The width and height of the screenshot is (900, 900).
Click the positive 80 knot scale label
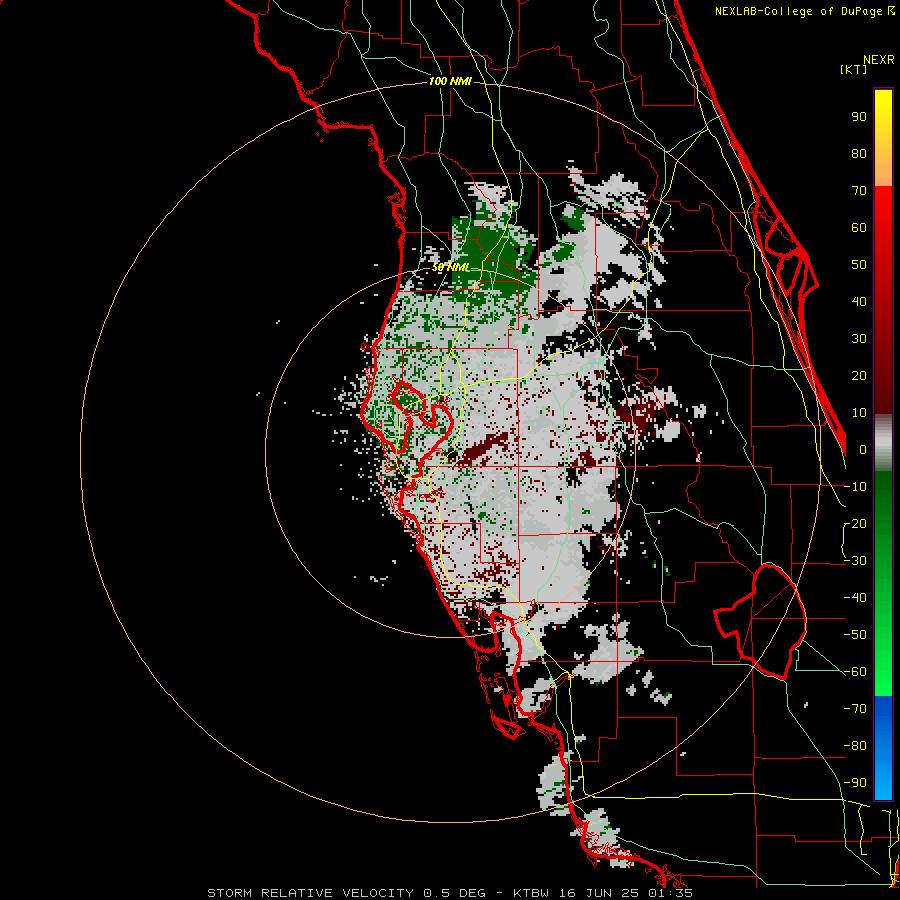click(x=859, y=154)
